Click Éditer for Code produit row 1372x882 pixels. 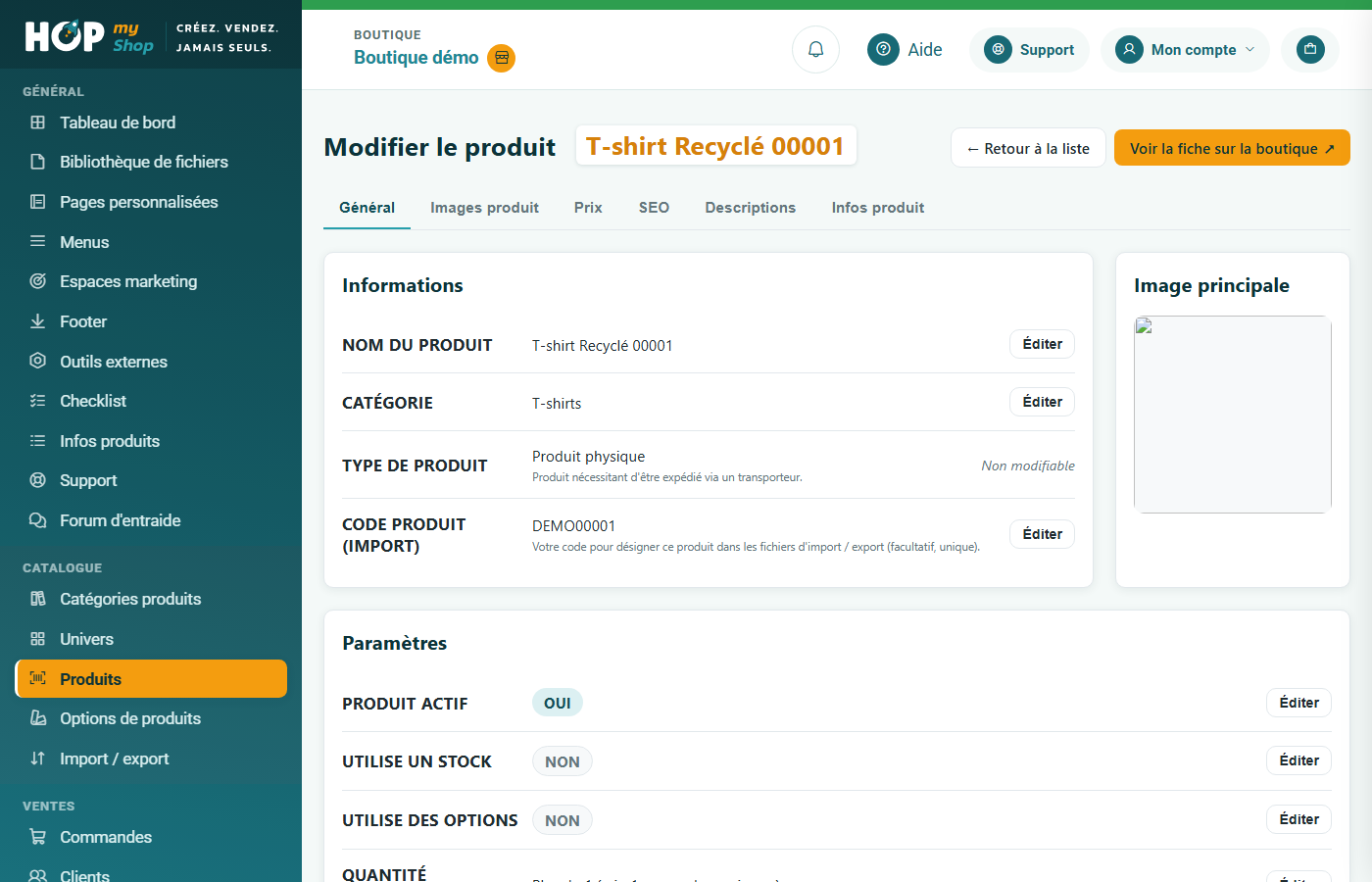point(1042,534)
